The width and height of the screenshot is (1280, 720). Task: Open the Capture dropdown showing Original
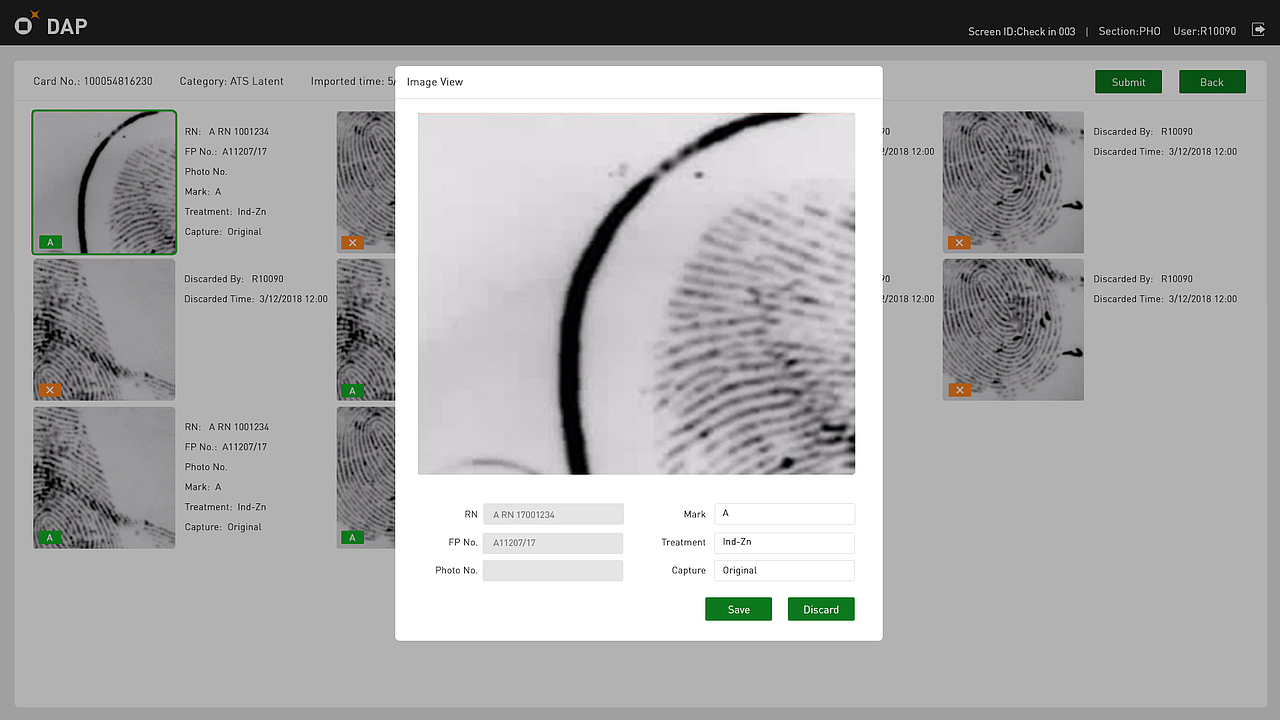tap(784, 570)
